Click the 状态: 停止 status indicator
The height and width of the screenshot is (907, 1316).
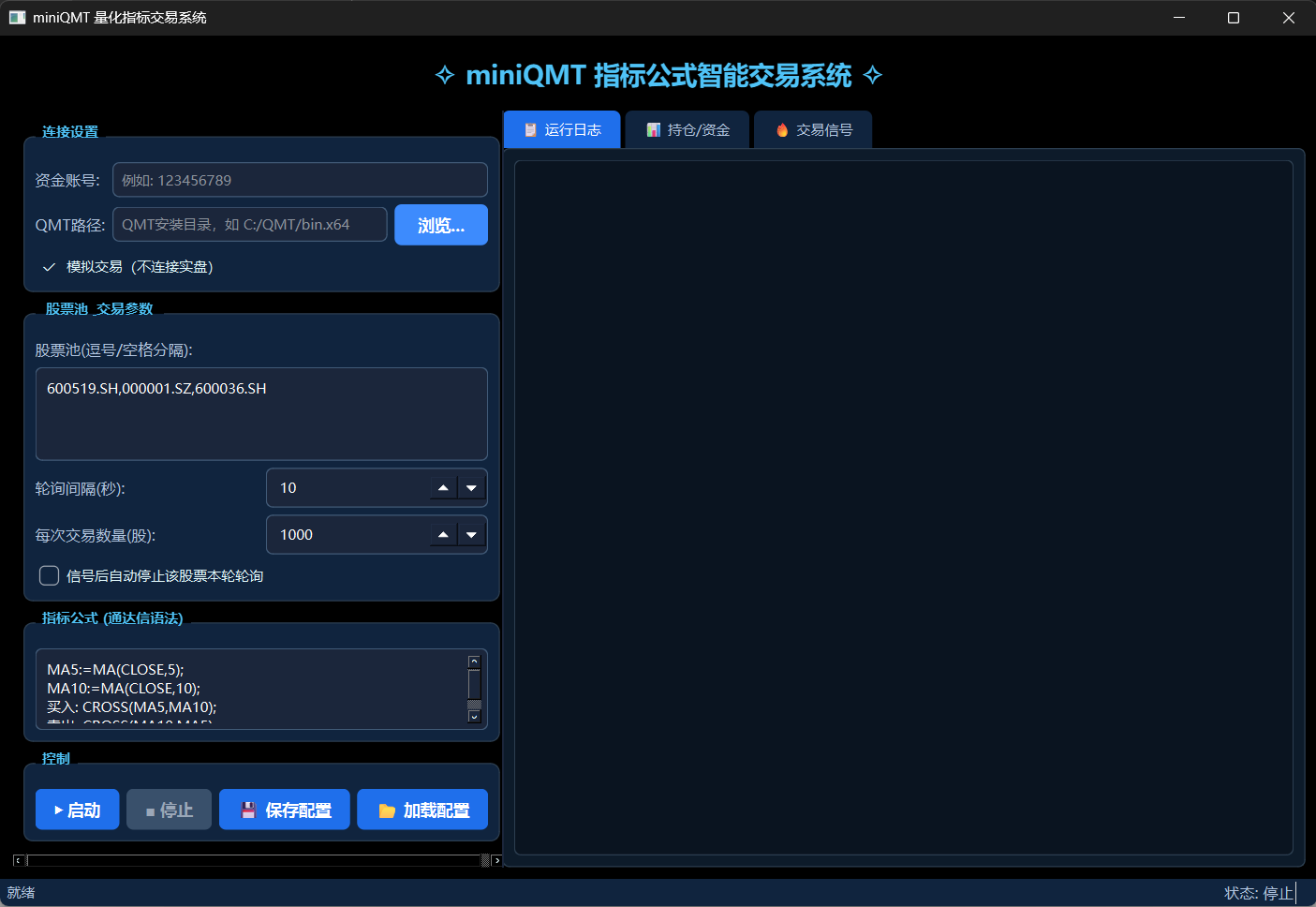1258,893
